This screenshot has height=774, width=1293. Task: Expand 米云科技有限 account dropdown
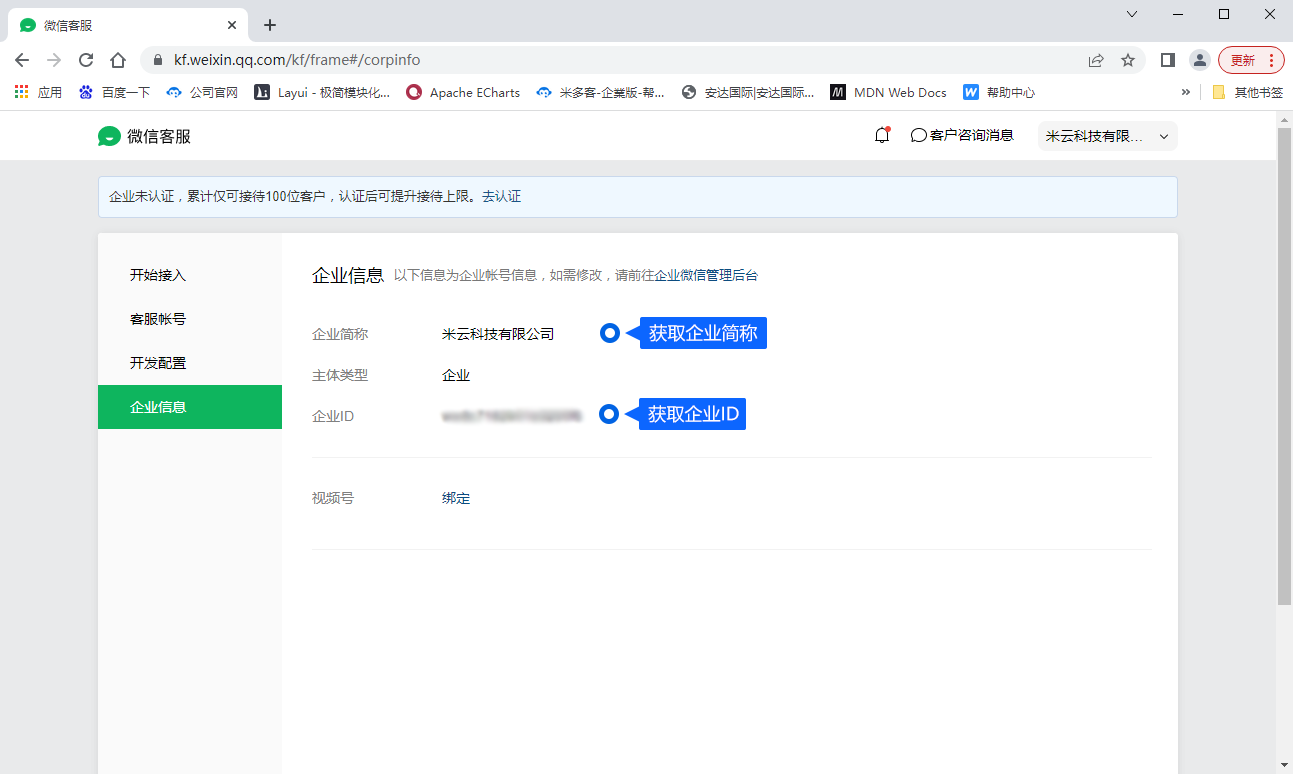tap(1107, 136)
